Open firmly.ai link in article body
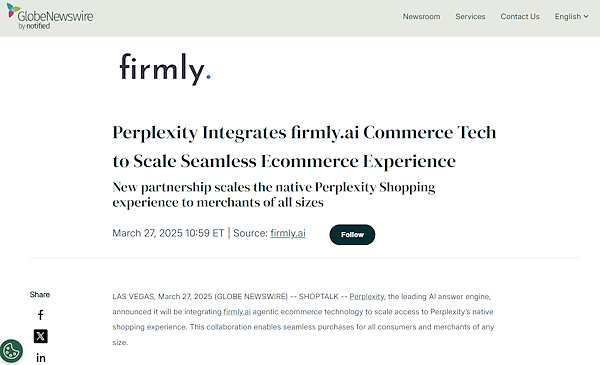This screenshot has width=600, height=365. [x=237, y=312]
